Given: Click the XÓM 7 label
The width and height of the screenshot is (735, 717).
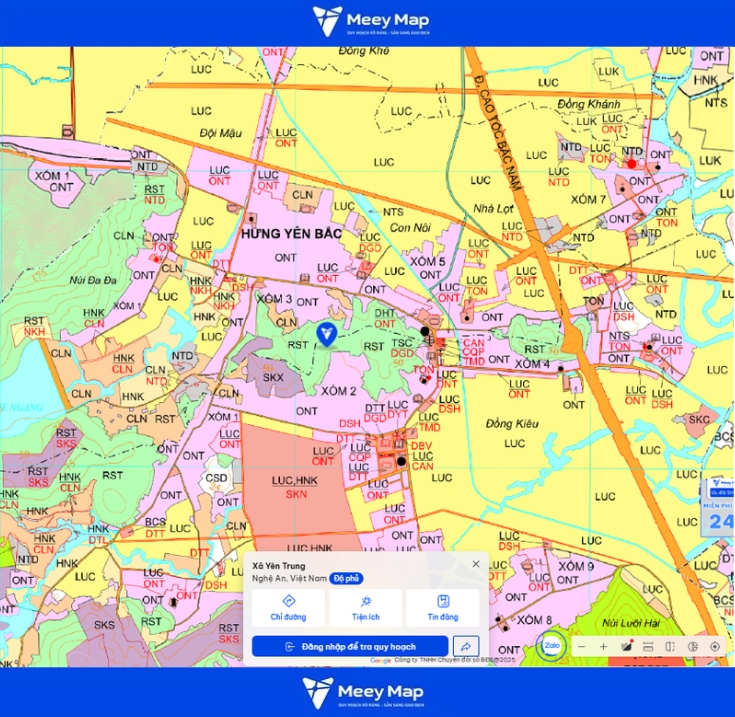Looking at the screenshot, I should tap(588, 200).
